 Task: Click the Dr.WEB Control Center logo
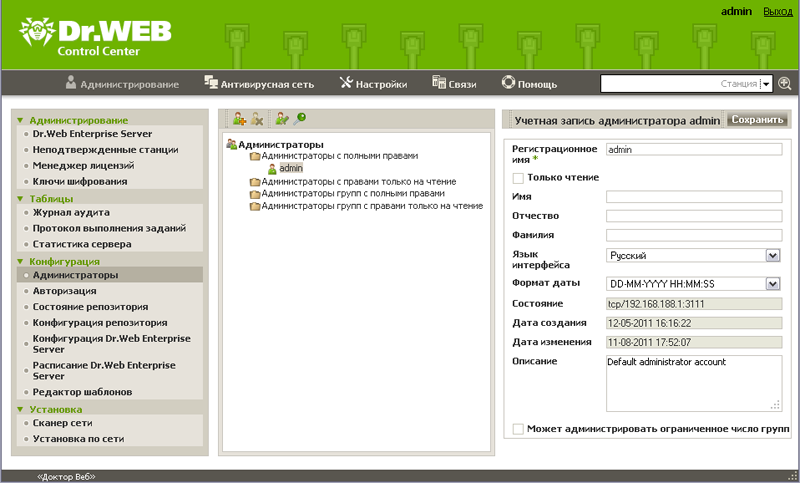(95, 36)
